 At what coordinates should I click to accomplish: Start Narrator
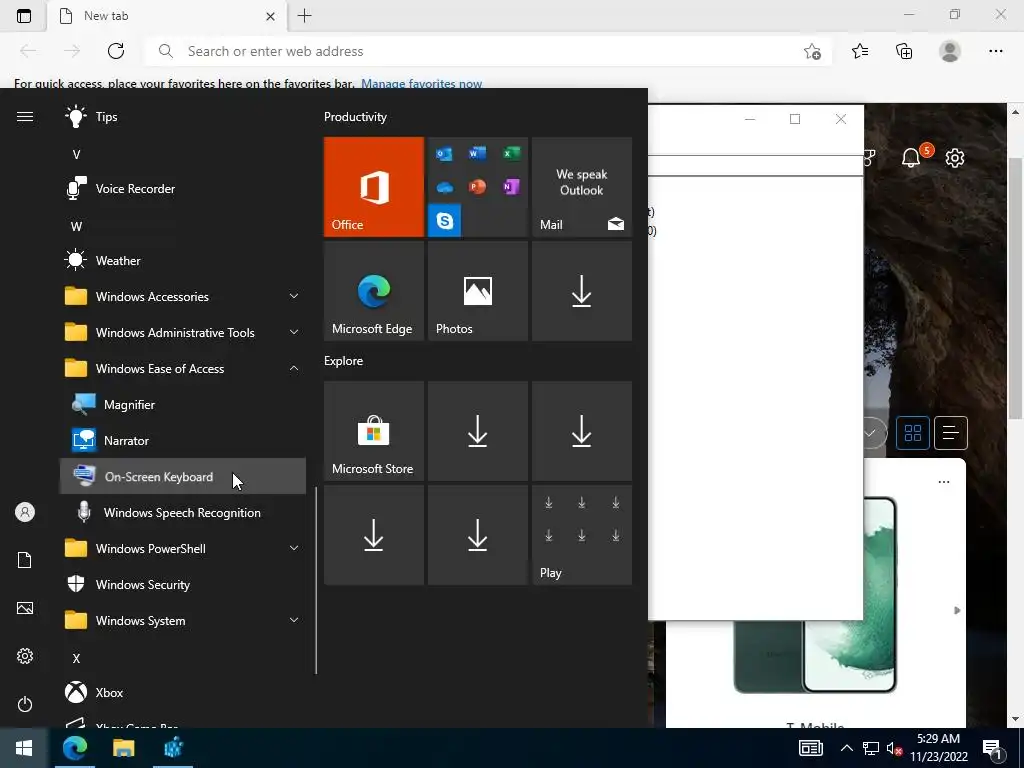(183, 441)
